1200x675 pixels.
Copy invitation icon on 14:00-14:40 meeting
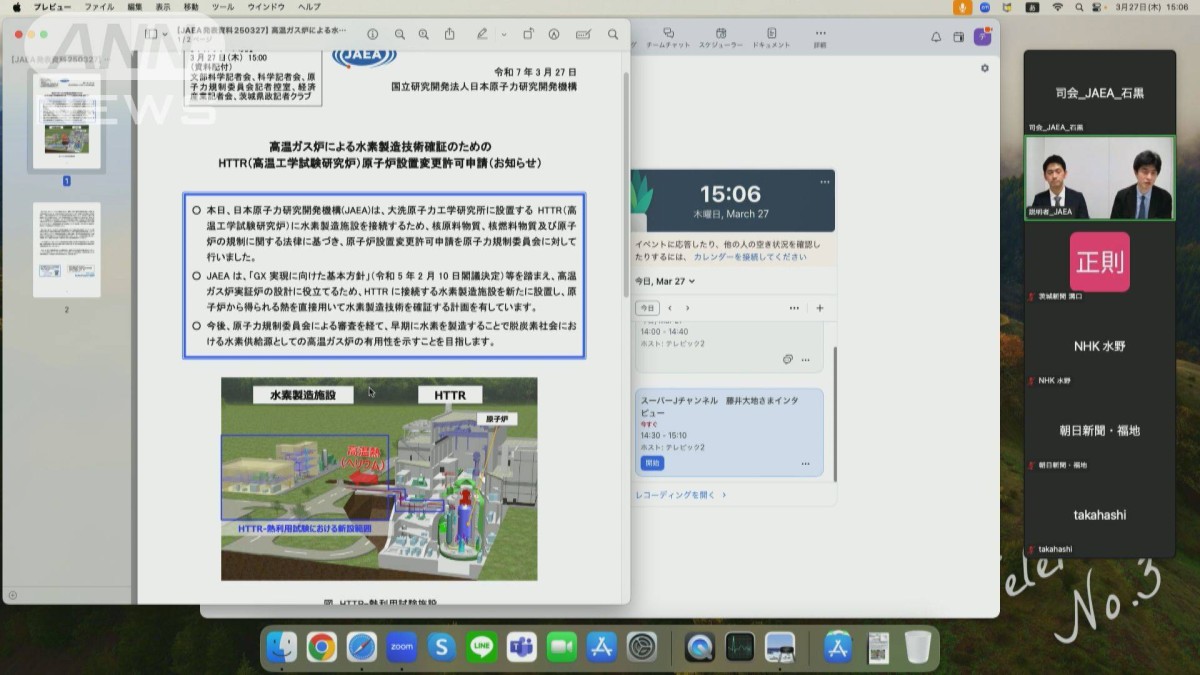pyautogui.click(x=788, y=359)
